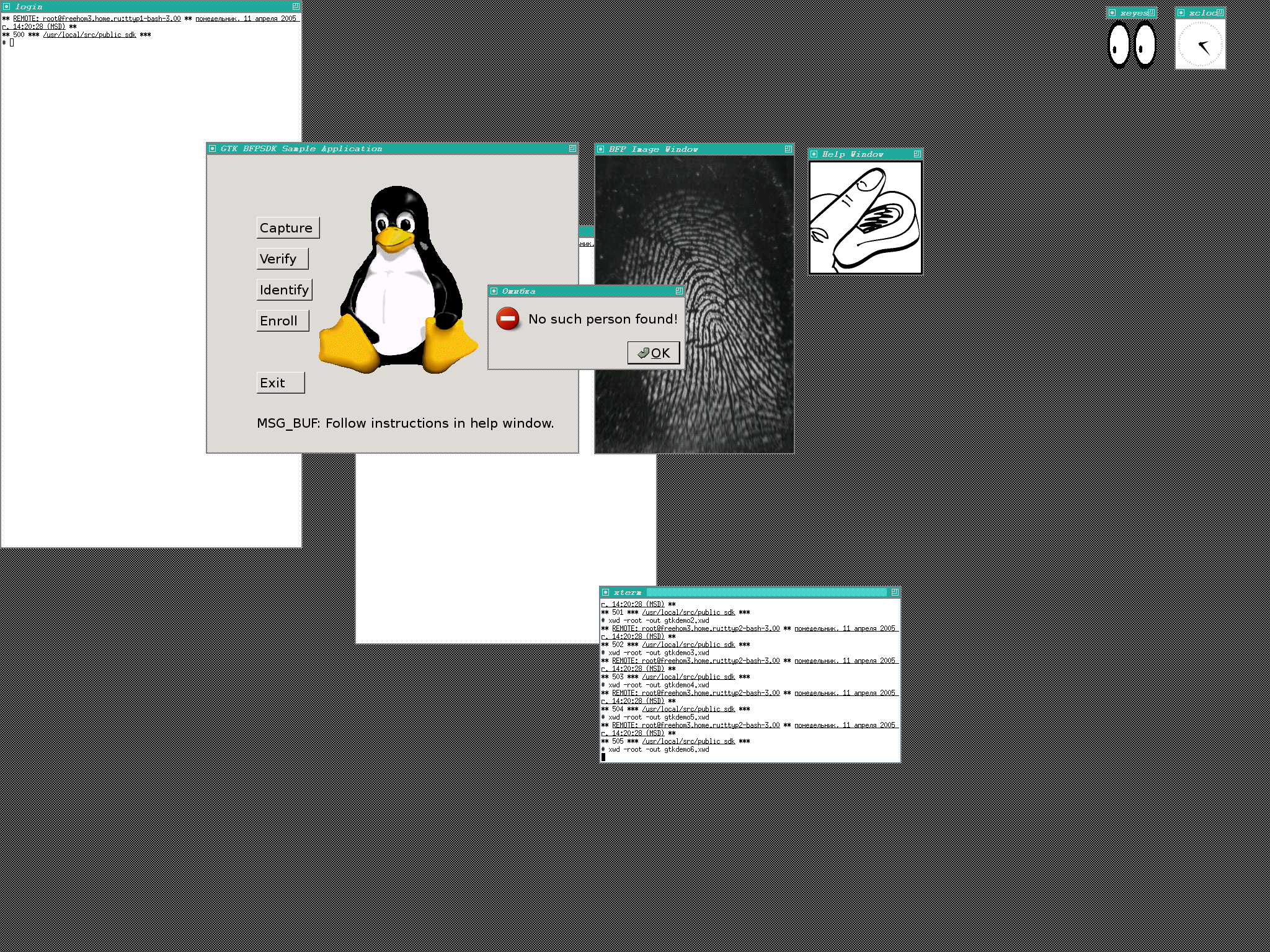
Task: Click the xclock clock face
Action: click(1201, 45)
